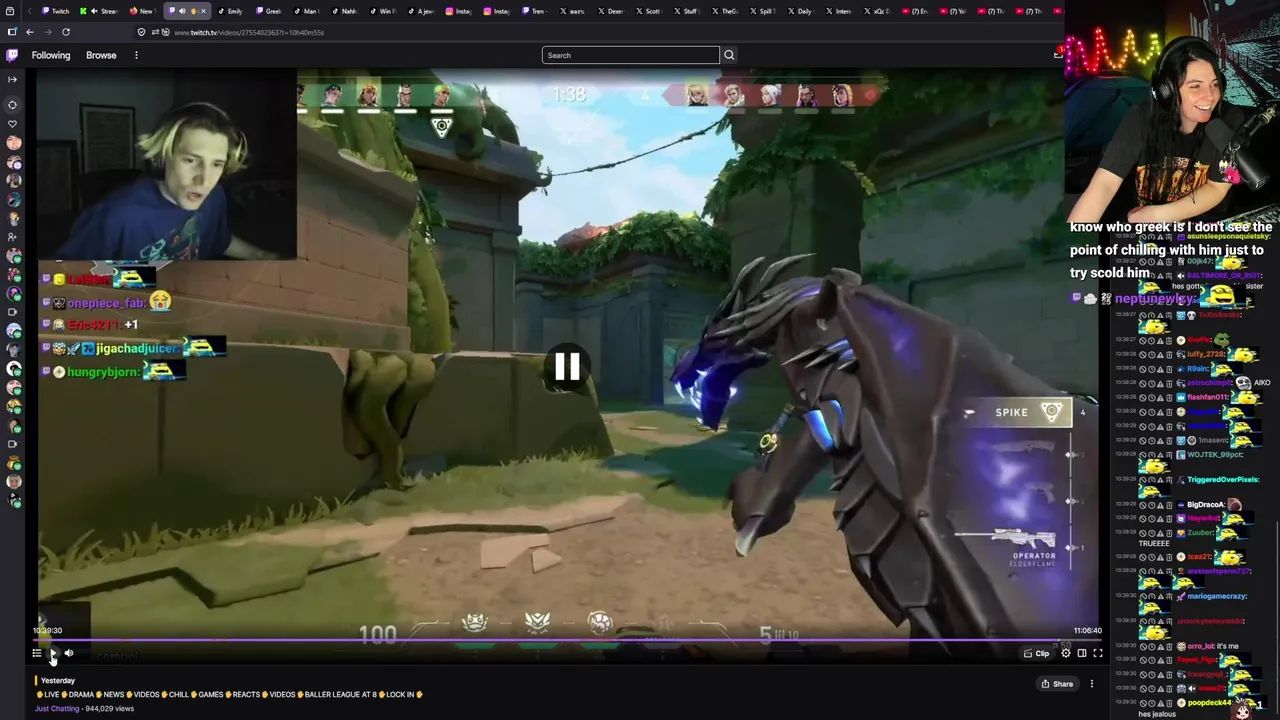Switch to the Emily browser tab
Image resolution: width=1280 pixels, height=720 pixels.
click(230, 11)
